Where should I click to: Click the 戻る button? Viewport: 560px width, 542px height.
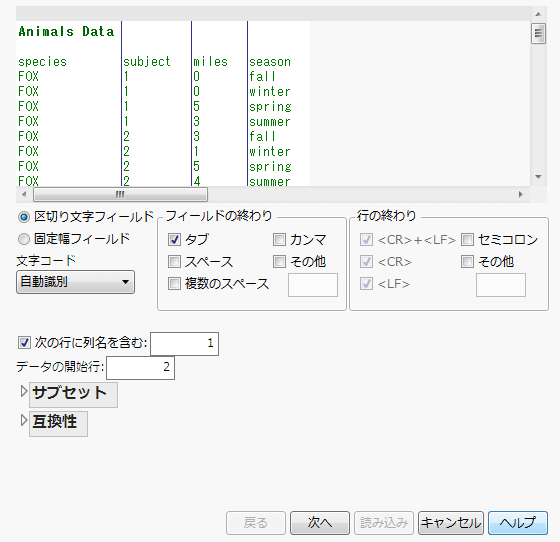[x=256, y=523]
